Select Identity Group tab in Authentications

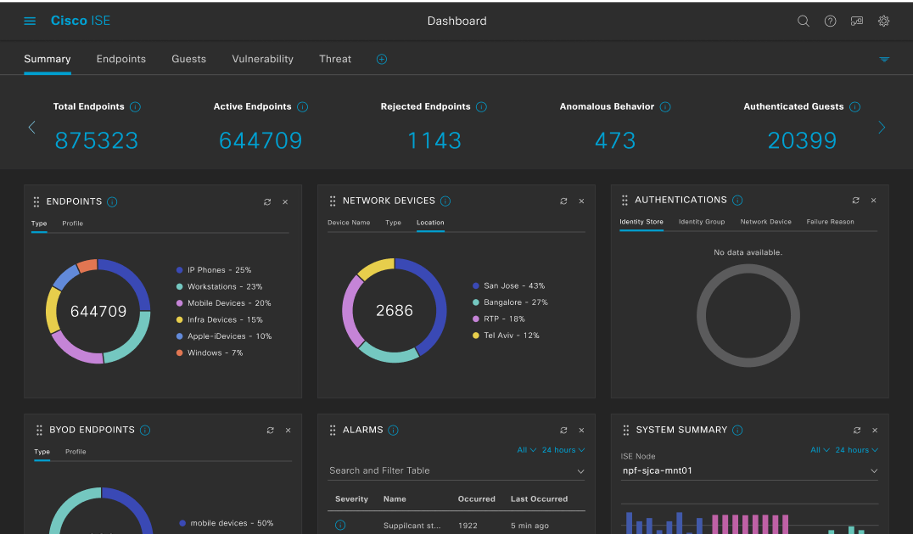pyautogui.click(x=701, y=222)
